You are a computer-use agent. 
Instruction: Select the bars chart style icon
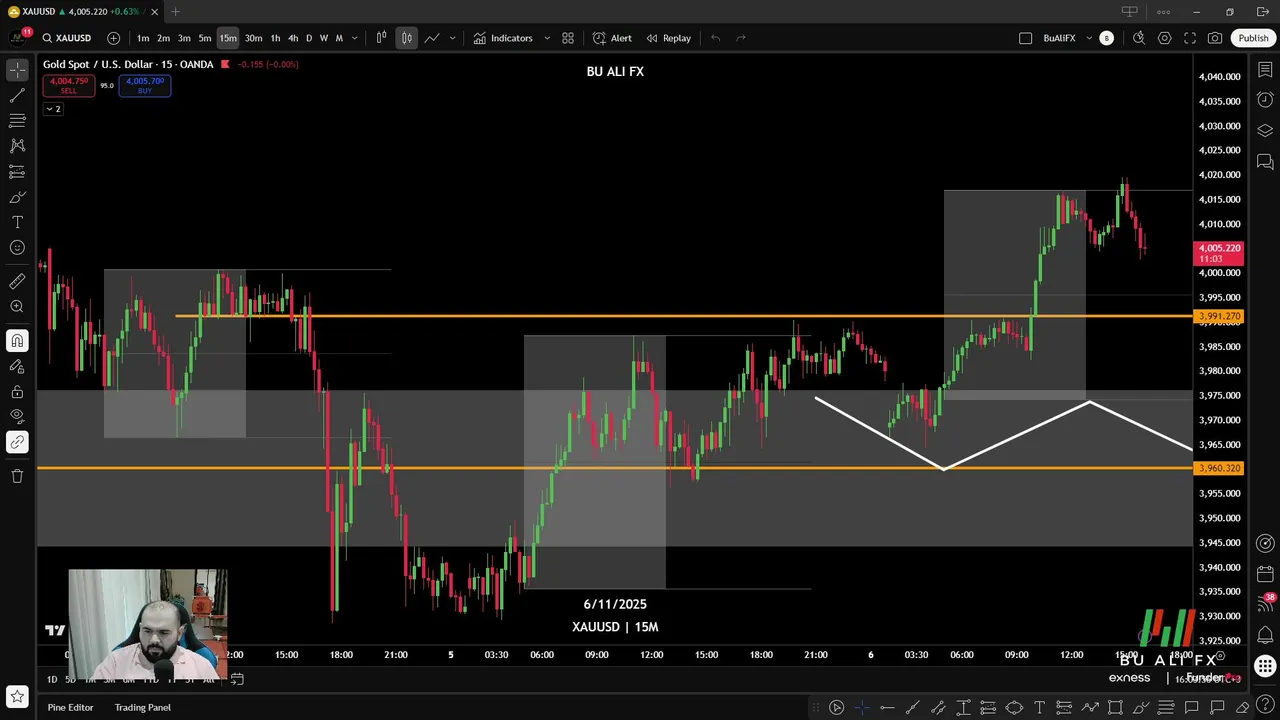381,38
